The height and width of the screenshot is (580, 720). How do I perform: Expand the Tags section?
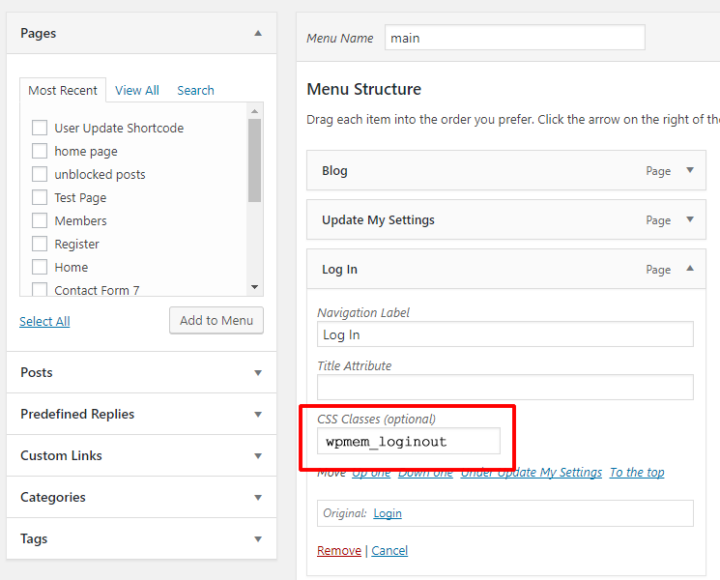coord(258,539)
